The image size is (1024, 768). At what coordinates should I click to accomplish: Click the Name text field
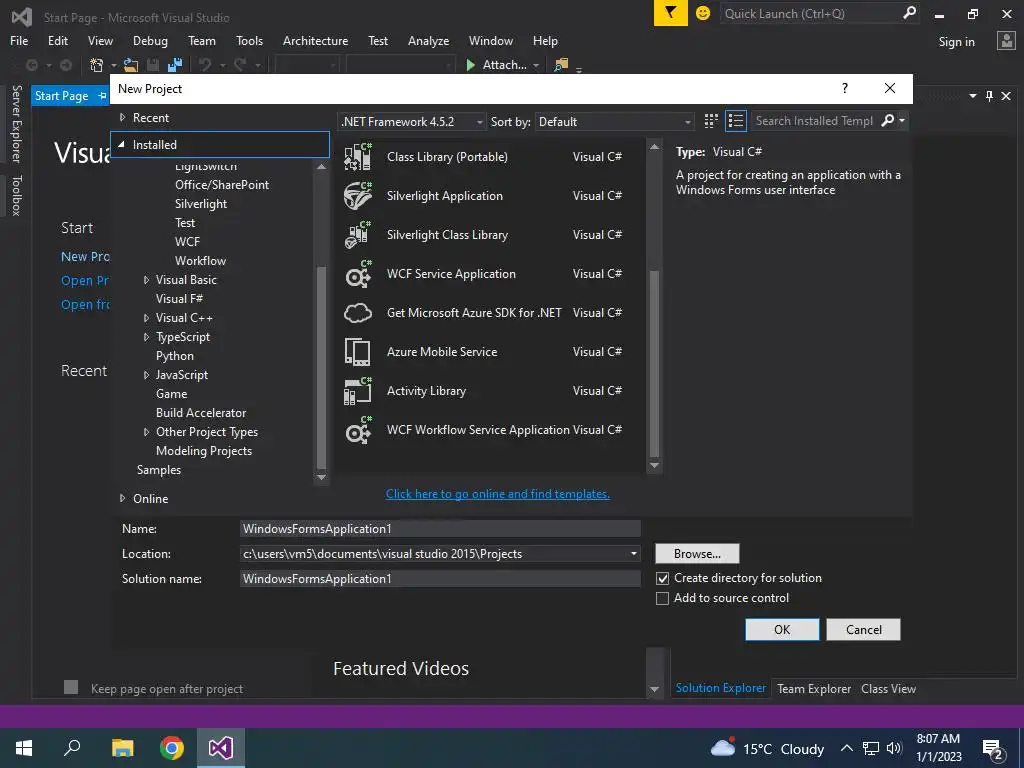[440, 528]
